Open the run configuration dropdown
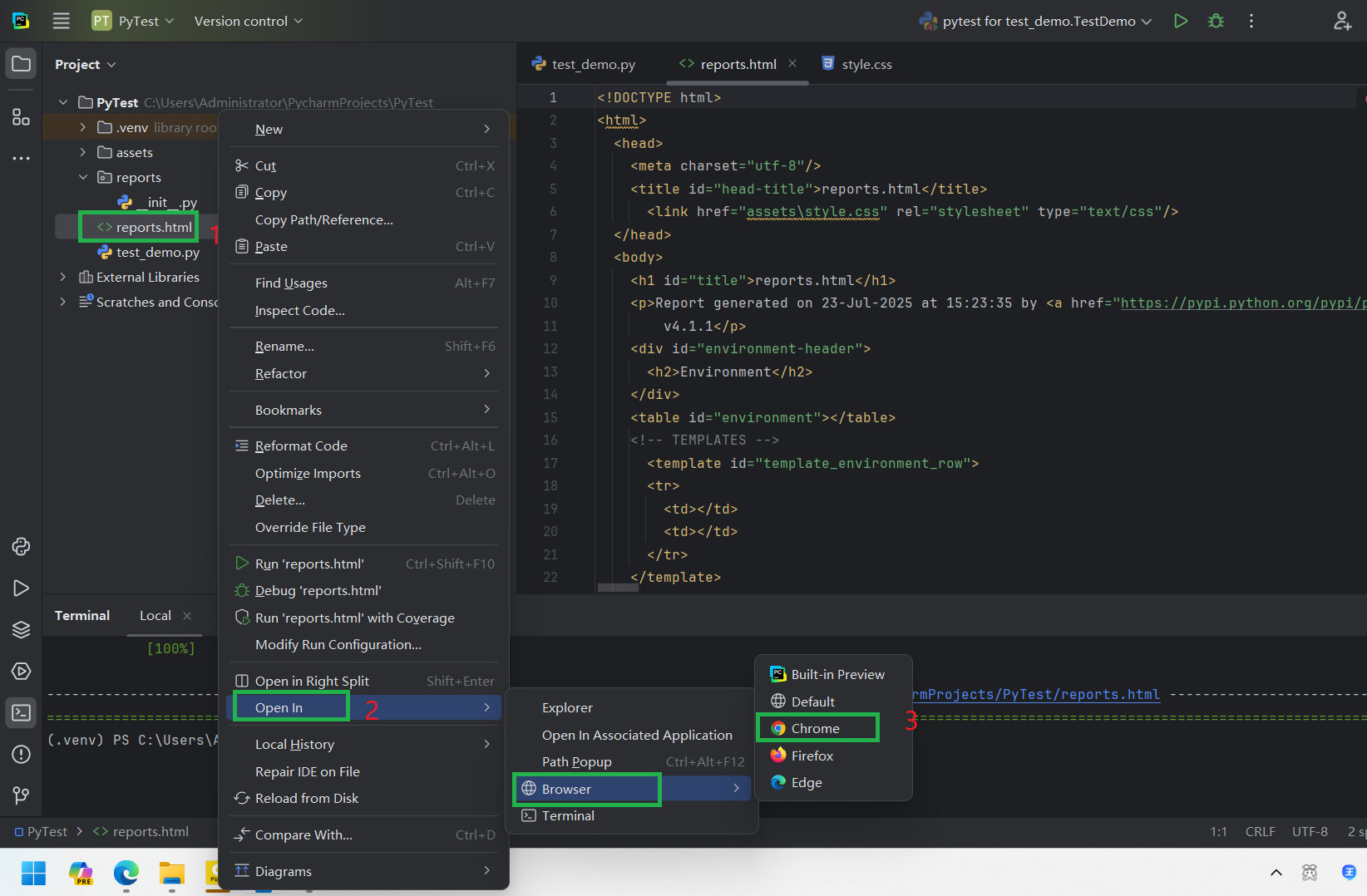This screenshot has width=1367, height=896. tap(1035, 21)
